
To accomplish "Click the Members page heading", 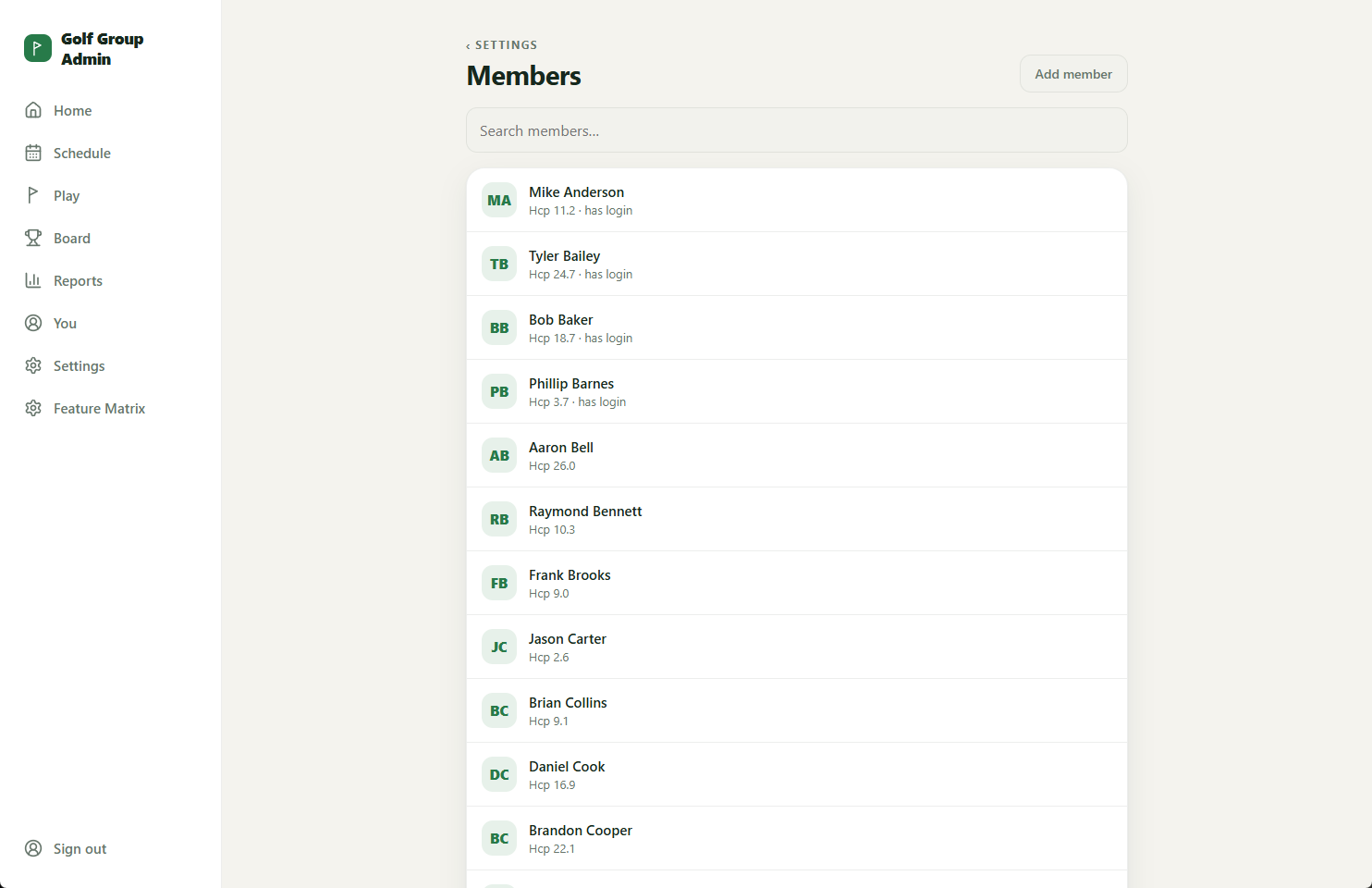I will pos(523,76).
